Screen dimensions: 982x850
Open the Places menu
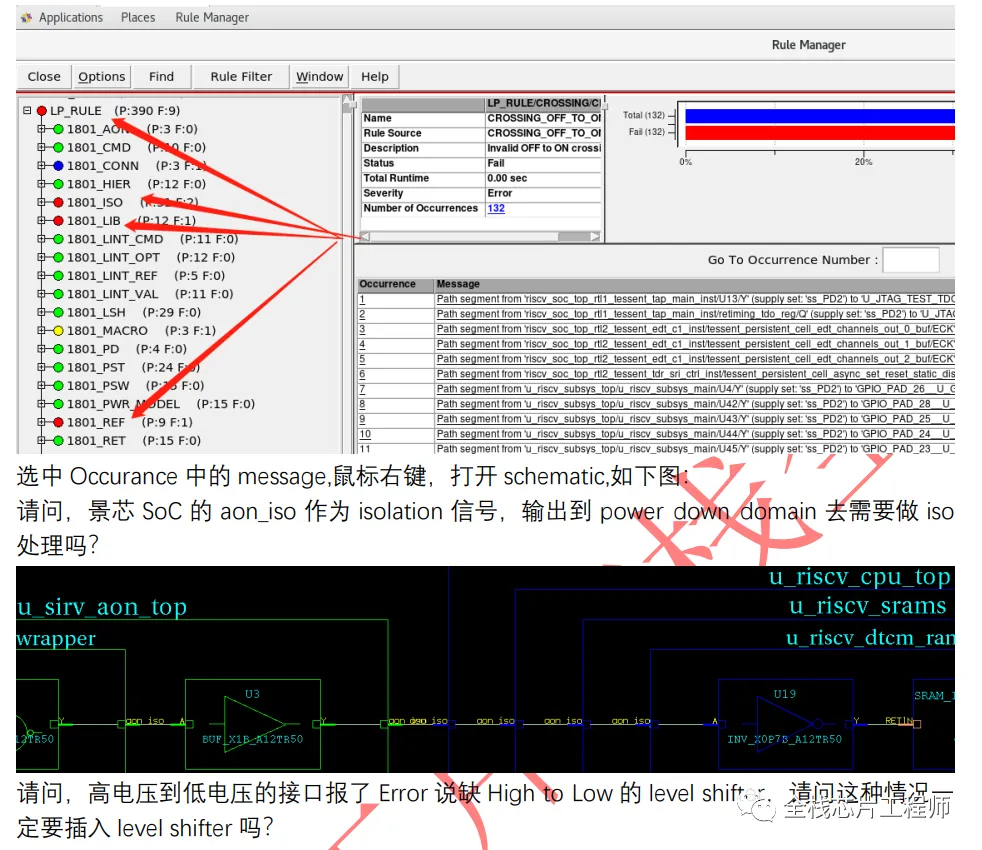[138, 18]
